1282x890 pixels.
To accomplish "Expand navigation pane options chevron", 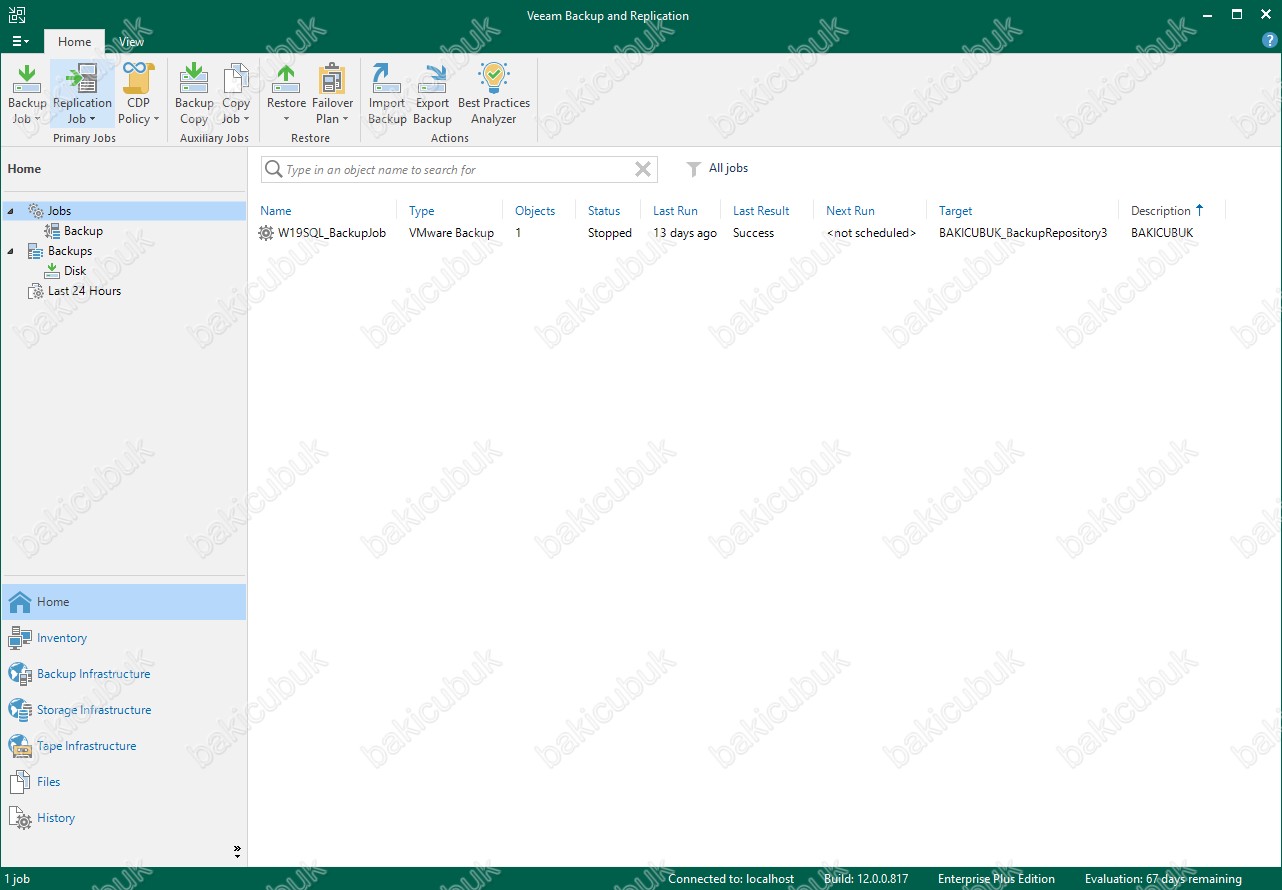I will point(237,852).
